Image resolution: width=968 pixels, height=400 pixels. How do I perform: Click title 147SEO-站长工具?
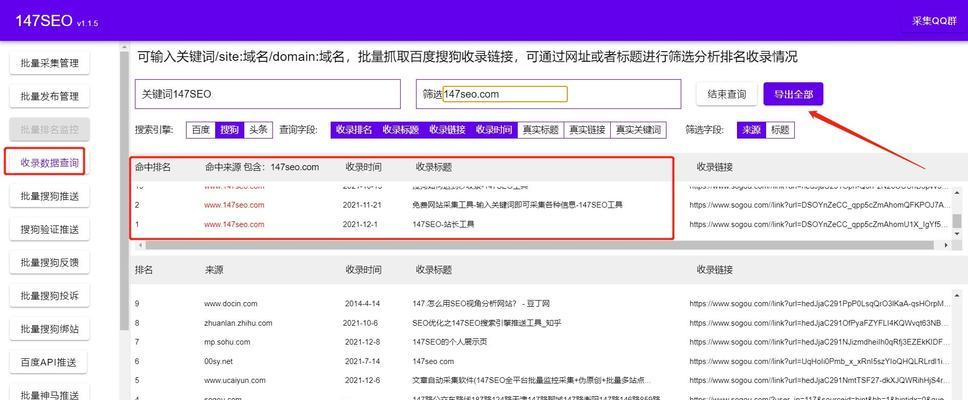coord(443,224)
